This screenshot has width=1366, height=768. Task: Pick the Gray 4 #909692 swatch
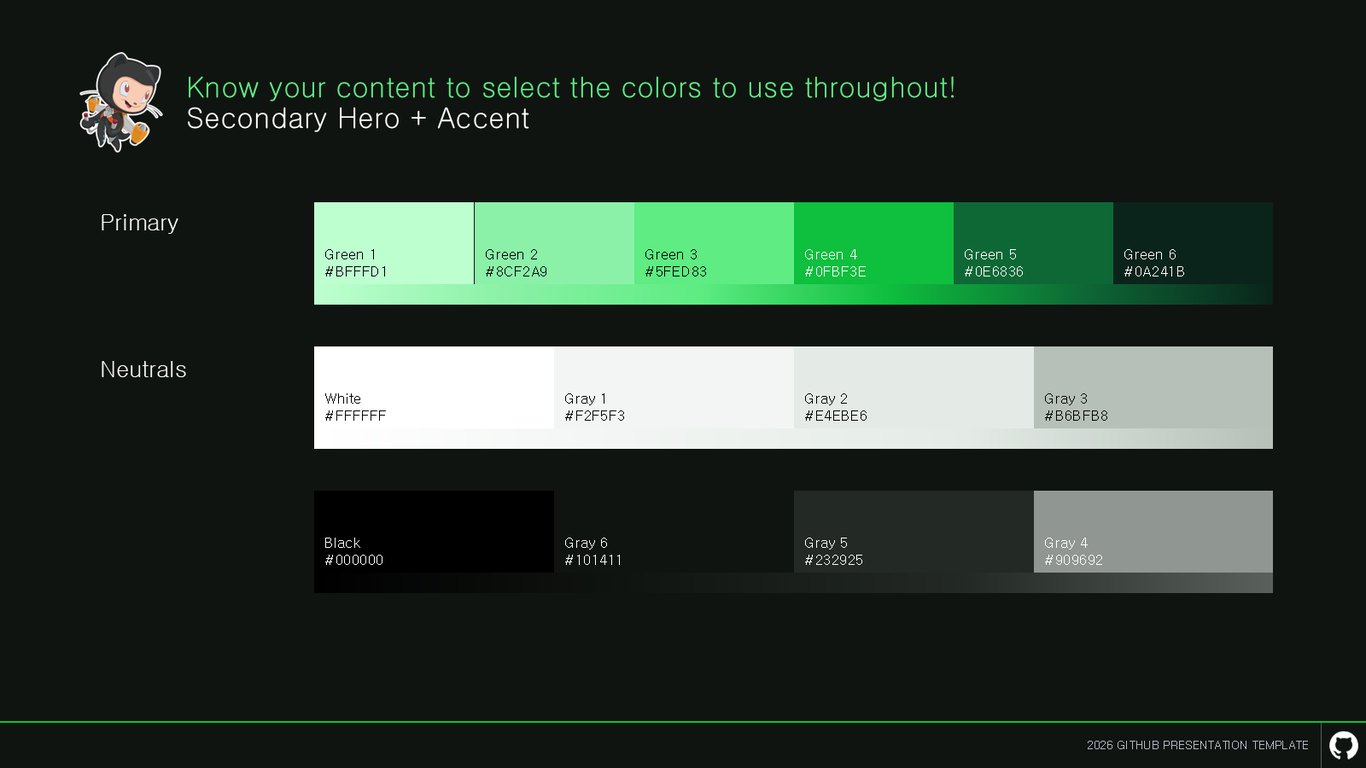click(1153, 531)
